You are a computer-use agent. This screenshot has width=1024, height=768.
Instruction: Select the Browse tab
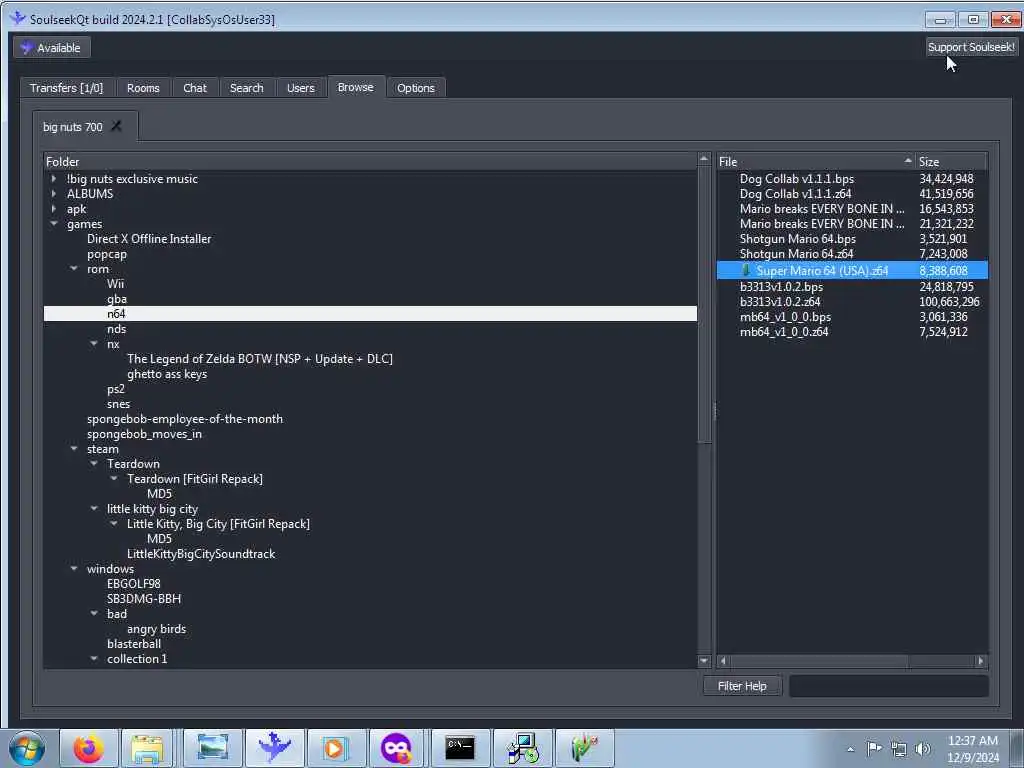coord(355,87)
